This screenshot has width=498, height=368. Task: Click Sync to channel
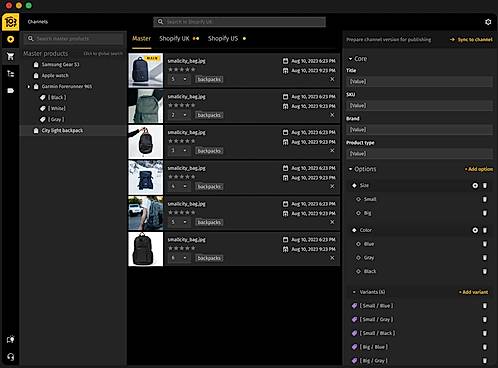[x=471, y=40]
